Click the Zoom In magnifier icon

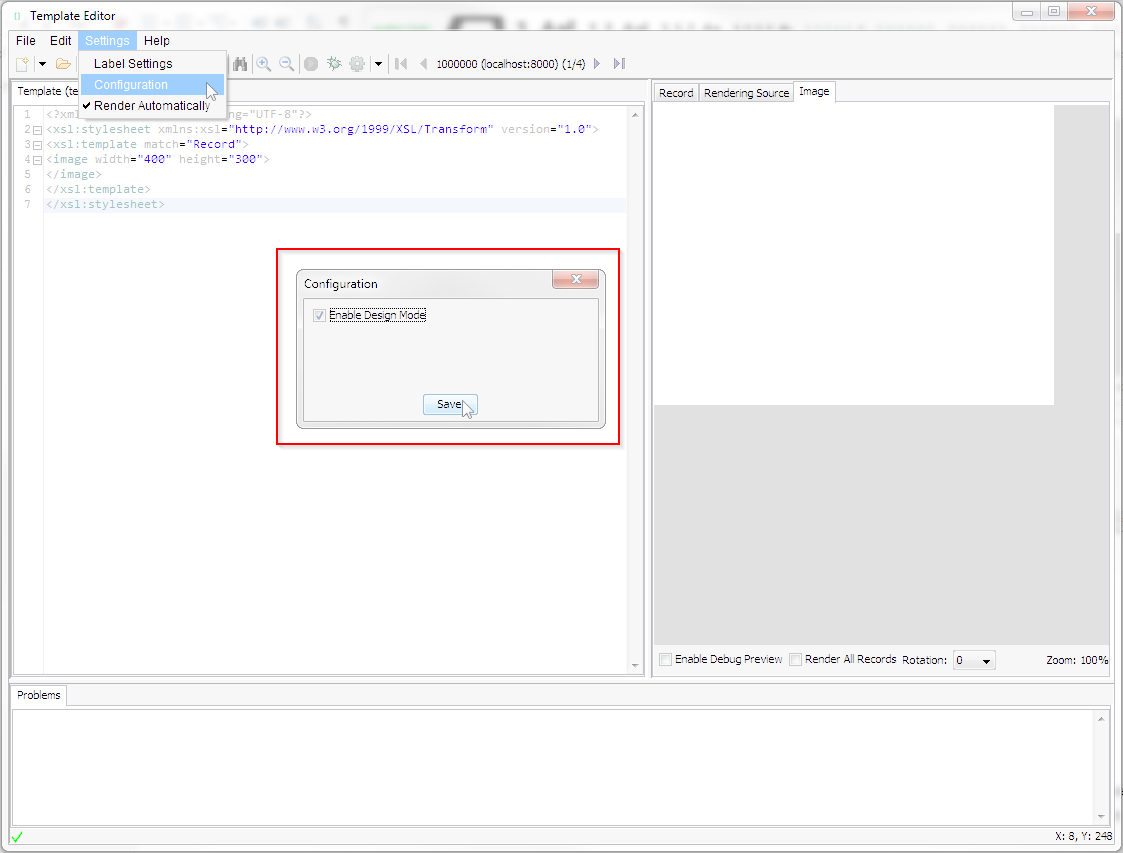264,64
